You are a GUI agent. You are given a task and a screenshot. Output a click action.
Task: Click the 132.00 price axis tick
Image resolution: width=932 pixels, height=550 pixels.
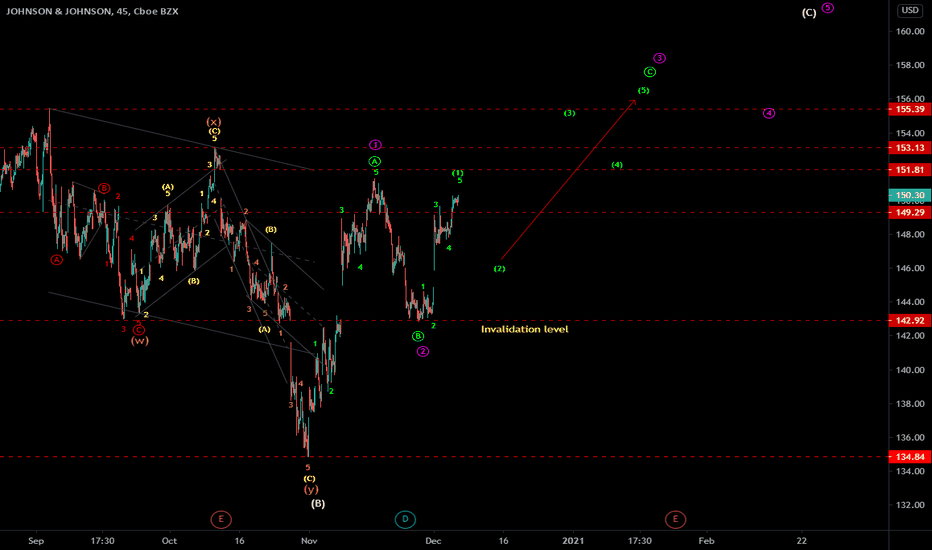point(910,505)
